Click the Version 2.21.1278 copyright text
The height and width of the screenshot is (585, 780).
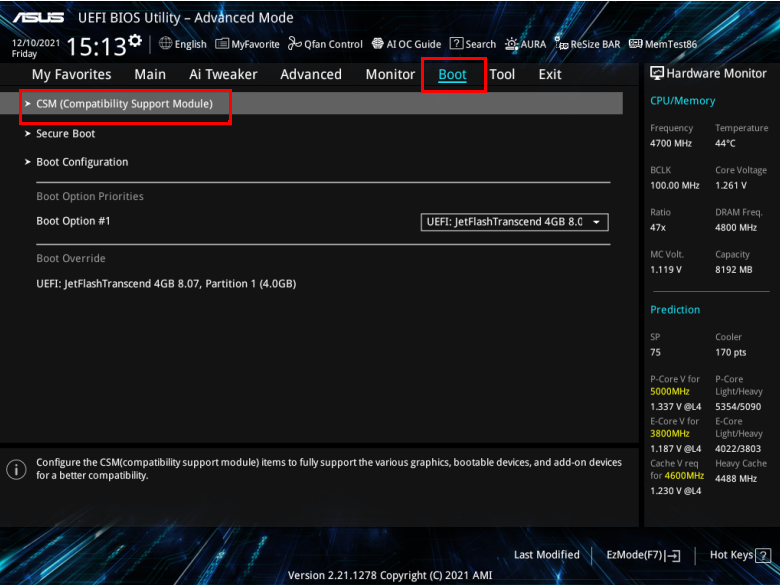(390, 576)
